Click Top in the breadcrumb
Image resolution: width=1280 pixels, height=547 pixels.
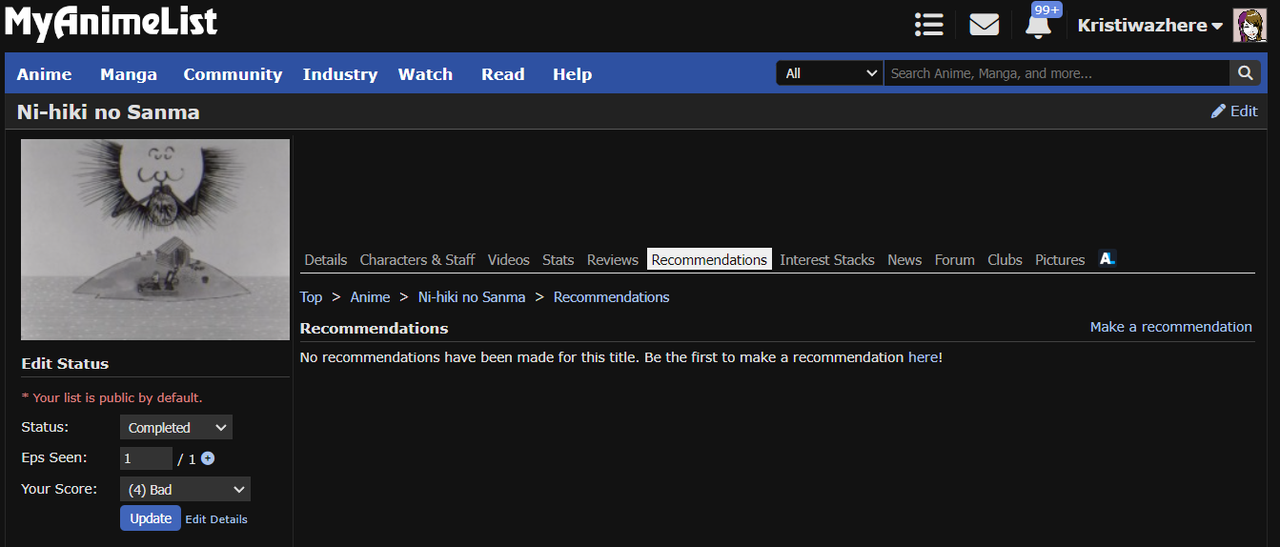pyautogui.click(x=311, y=297)
